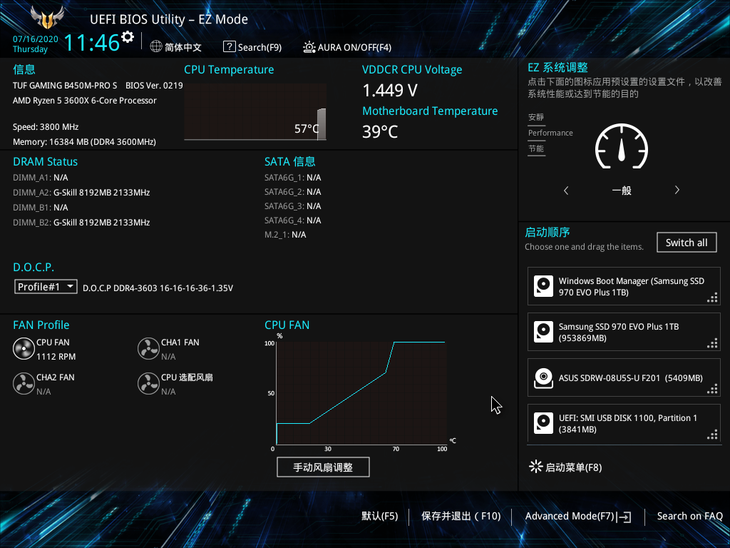Viewport: 730px width, 548px height.
Task: Go to next EZ tuning mode arrow
Action: 677,190
